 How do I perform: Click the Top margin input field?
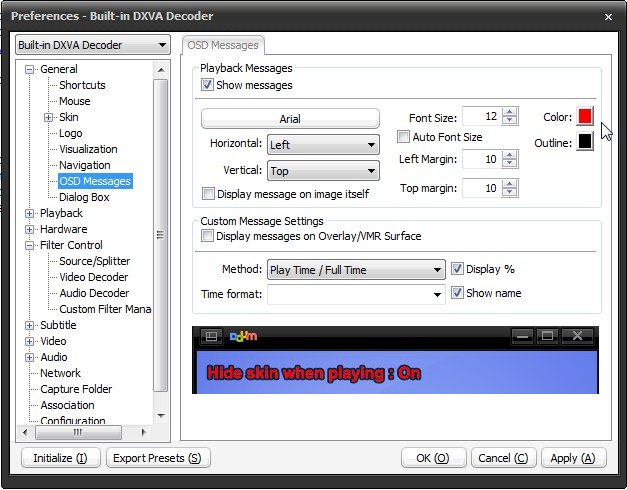click(x=482, y=188)
